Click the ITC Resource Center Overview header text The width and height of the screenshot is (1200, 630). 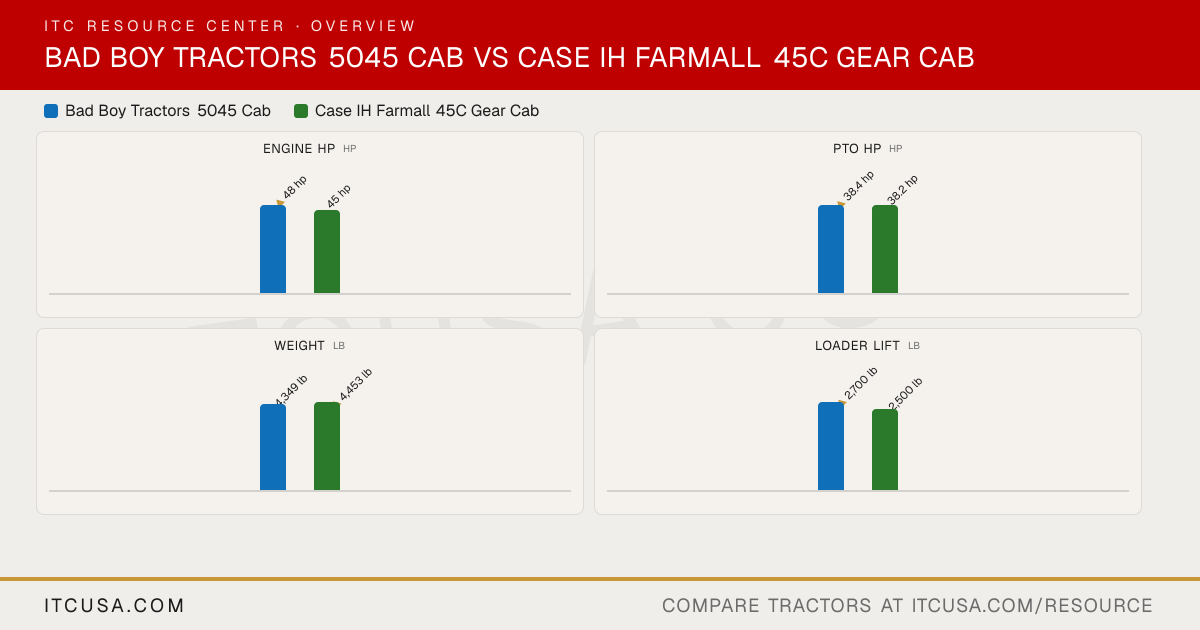click(x=230, y=26)
